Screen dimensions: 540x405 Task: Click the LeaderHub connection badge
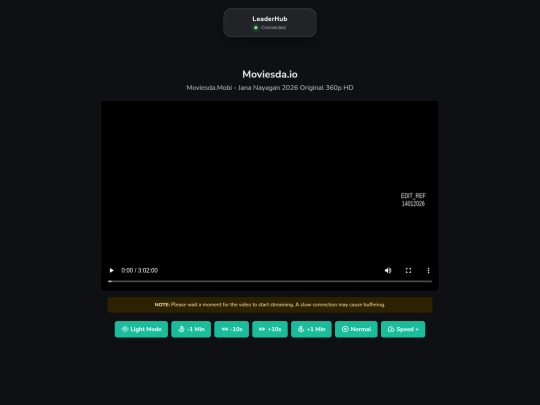pos(270,23)
